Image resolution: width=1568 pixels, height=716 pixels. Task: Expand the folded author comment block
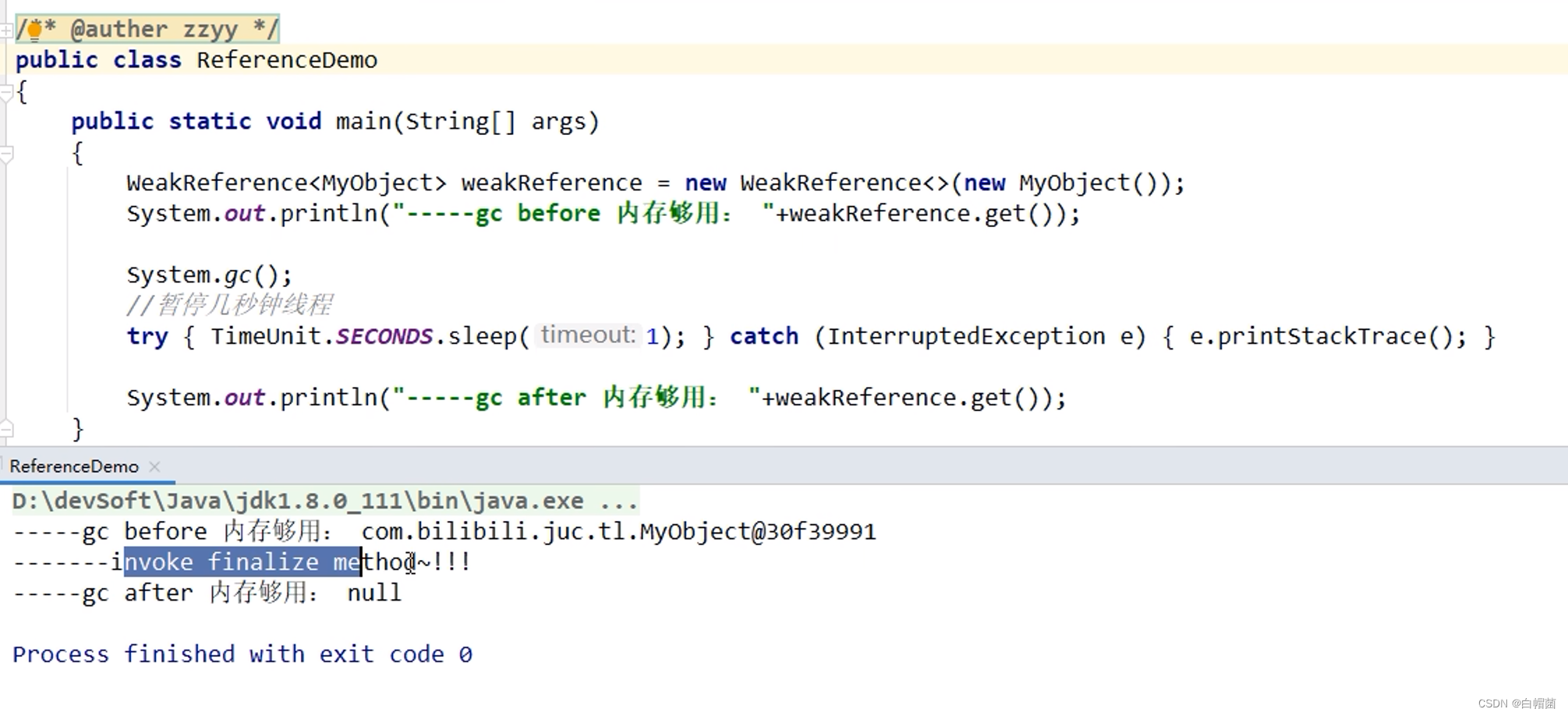pyautogui.click(x=6, y=30)
